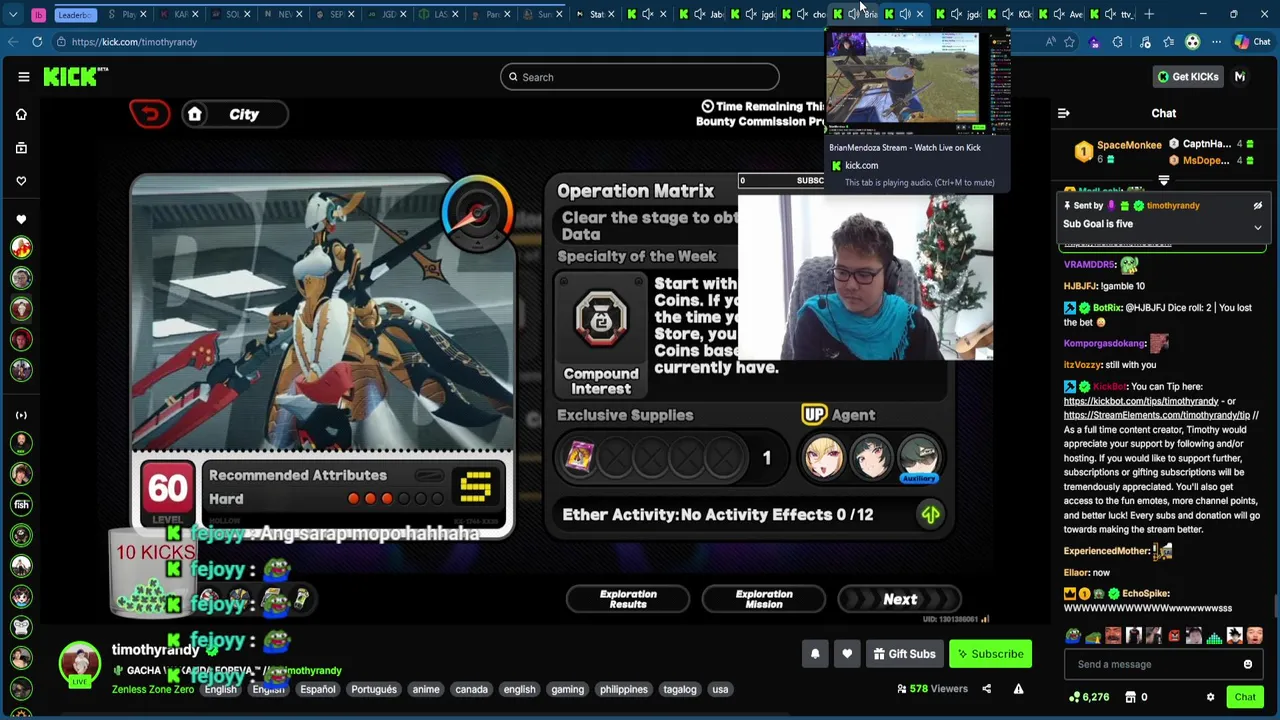Click the browser address bar URL
The width and height of the screenshot is (1280, 720).
[134, 42]
